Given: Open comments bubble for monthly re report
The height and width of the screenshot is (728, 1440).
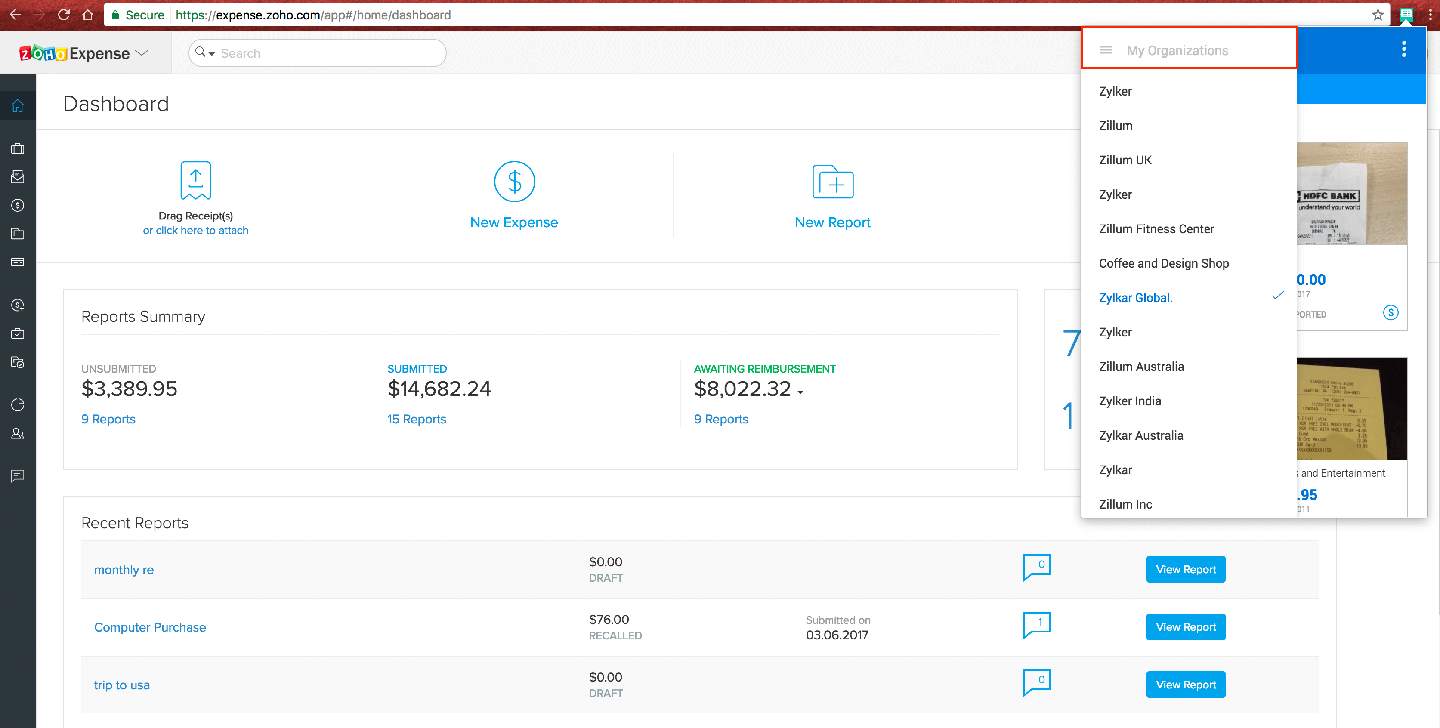Looking at the screenshot, I should tap(1037, 567).
